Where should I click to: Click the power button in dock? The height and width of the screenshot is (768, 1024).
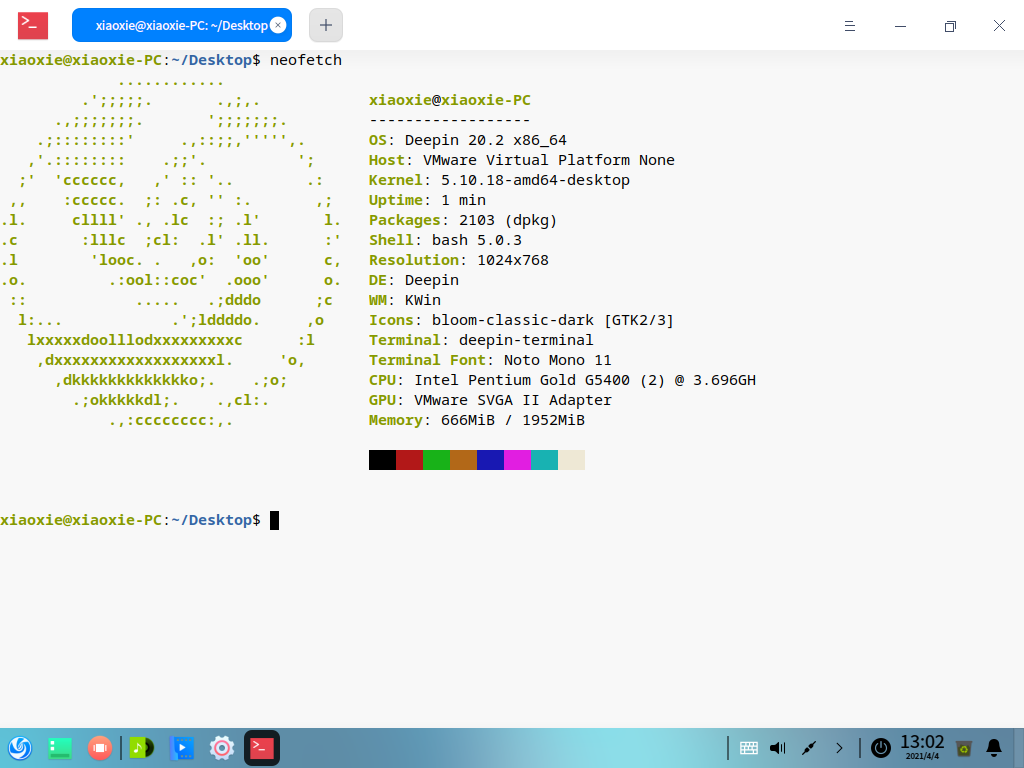coord(880,747)
